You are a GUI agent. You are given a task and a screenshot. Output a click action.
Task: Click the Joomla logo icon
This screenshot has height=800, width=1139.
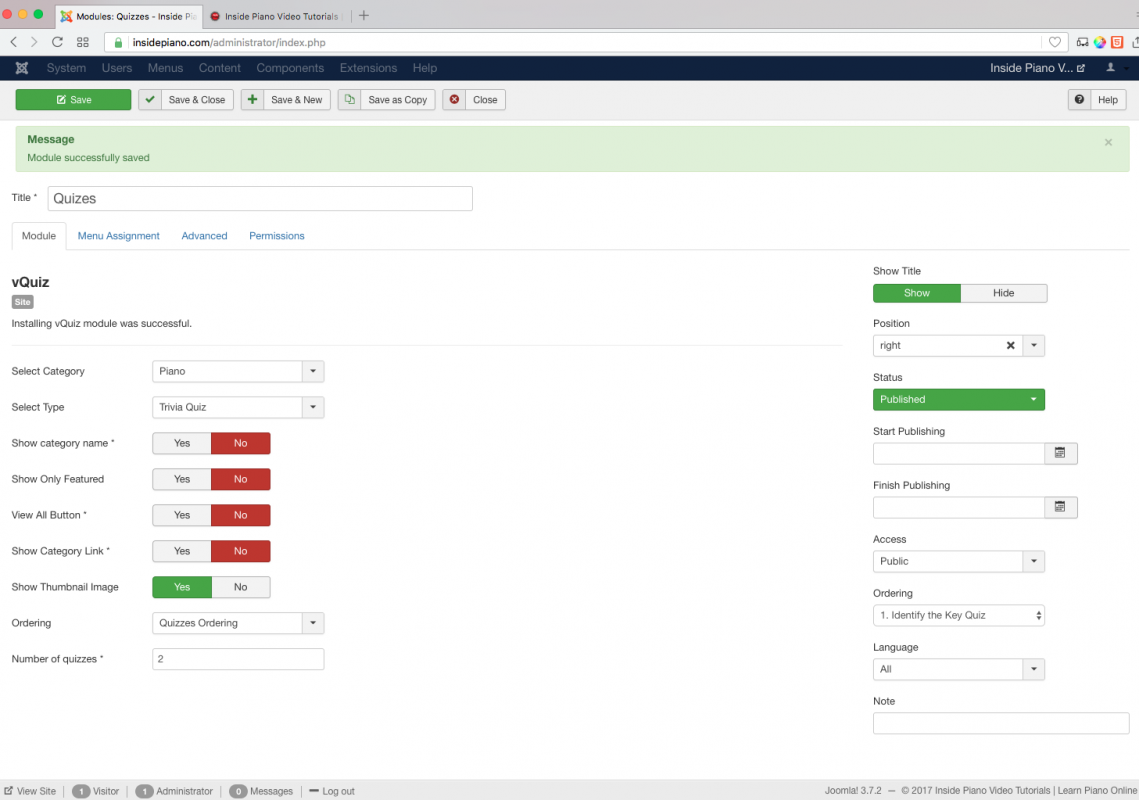22,68
